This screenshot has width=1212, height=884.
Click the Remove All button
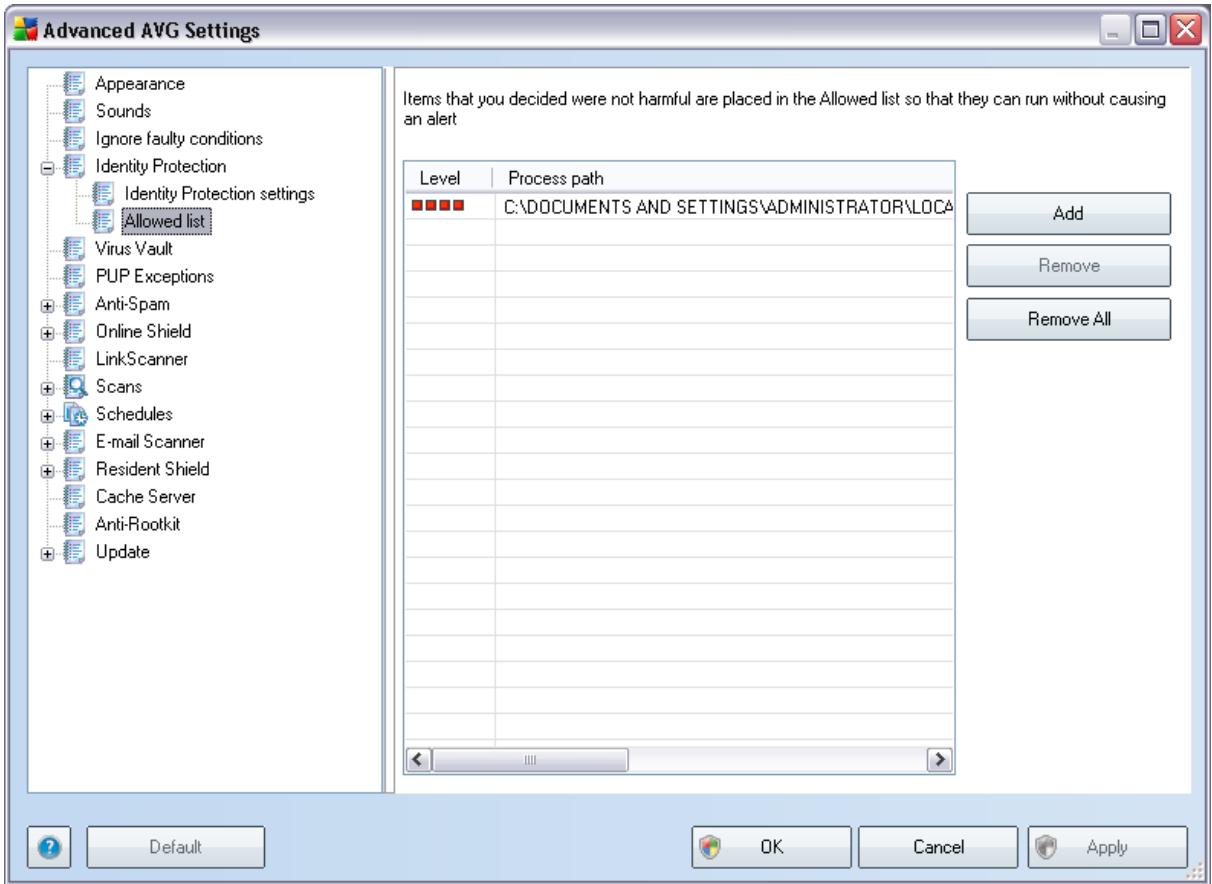click(1067, 320)
